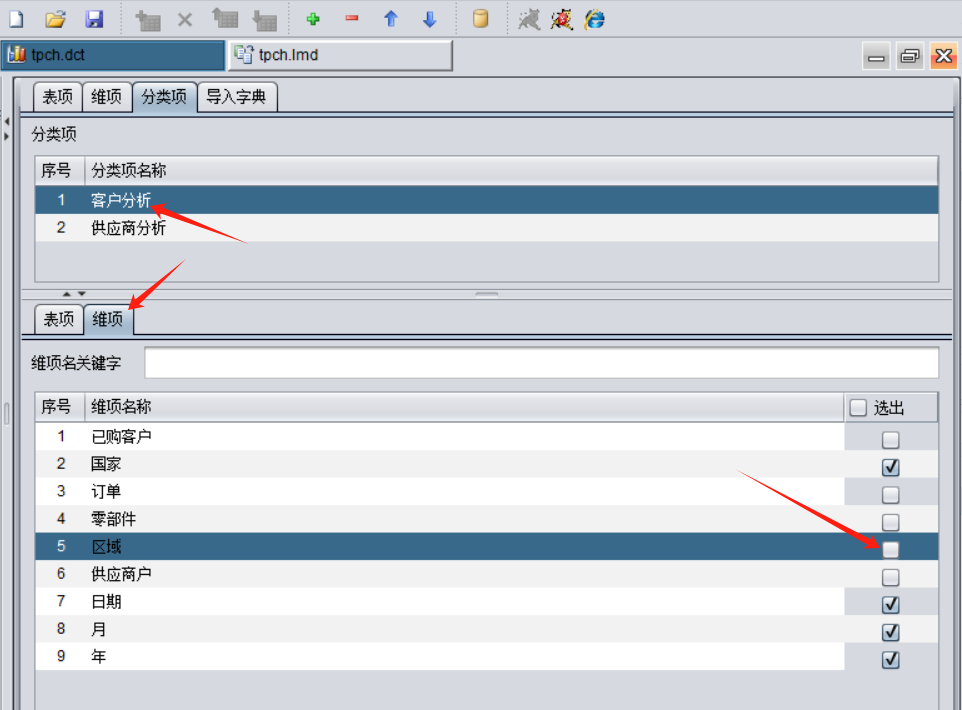Screen dimensions: 962x710
Task: Select the 月 dimension name
Action: pos(98,629)
